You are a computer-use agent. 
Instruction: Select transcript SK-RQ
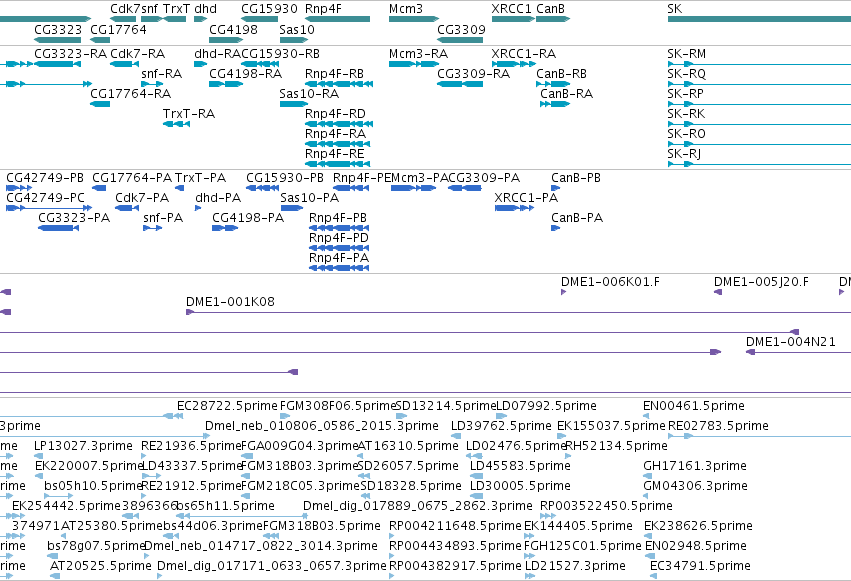[x=759, y=84]
